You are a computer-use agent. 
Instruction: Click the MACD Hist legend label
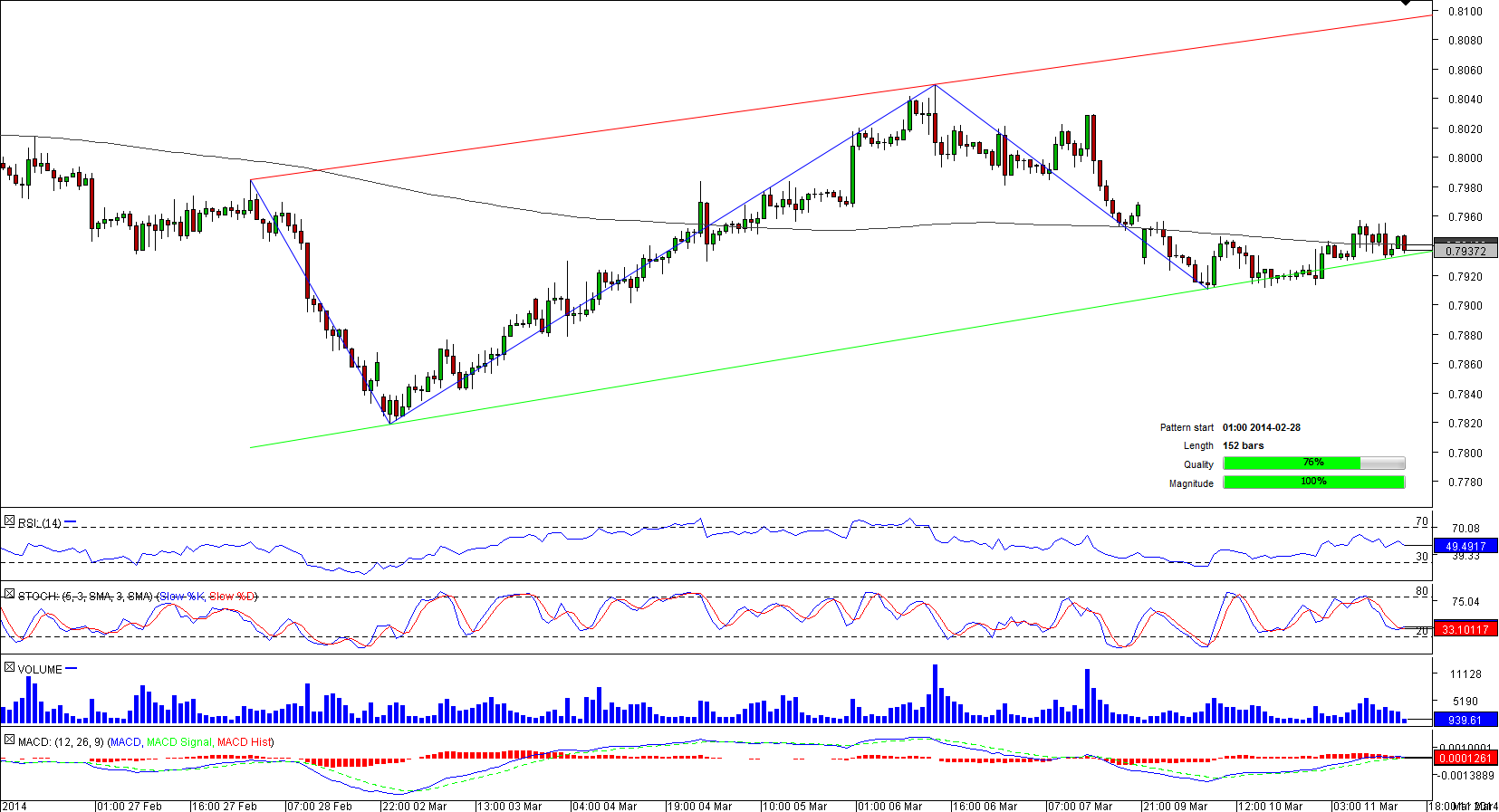(244, 742)
